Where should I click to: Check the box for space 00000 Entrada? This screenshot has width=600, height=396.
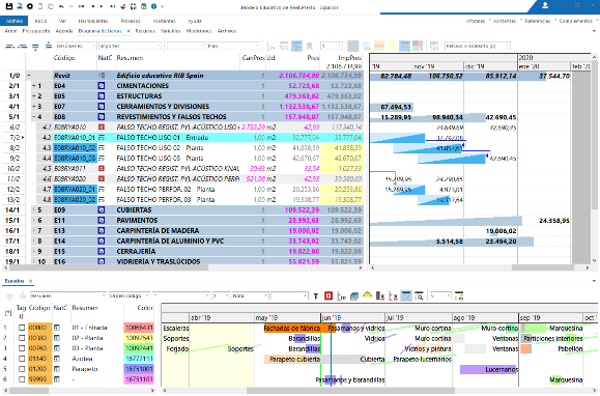(x=22, y=328)
